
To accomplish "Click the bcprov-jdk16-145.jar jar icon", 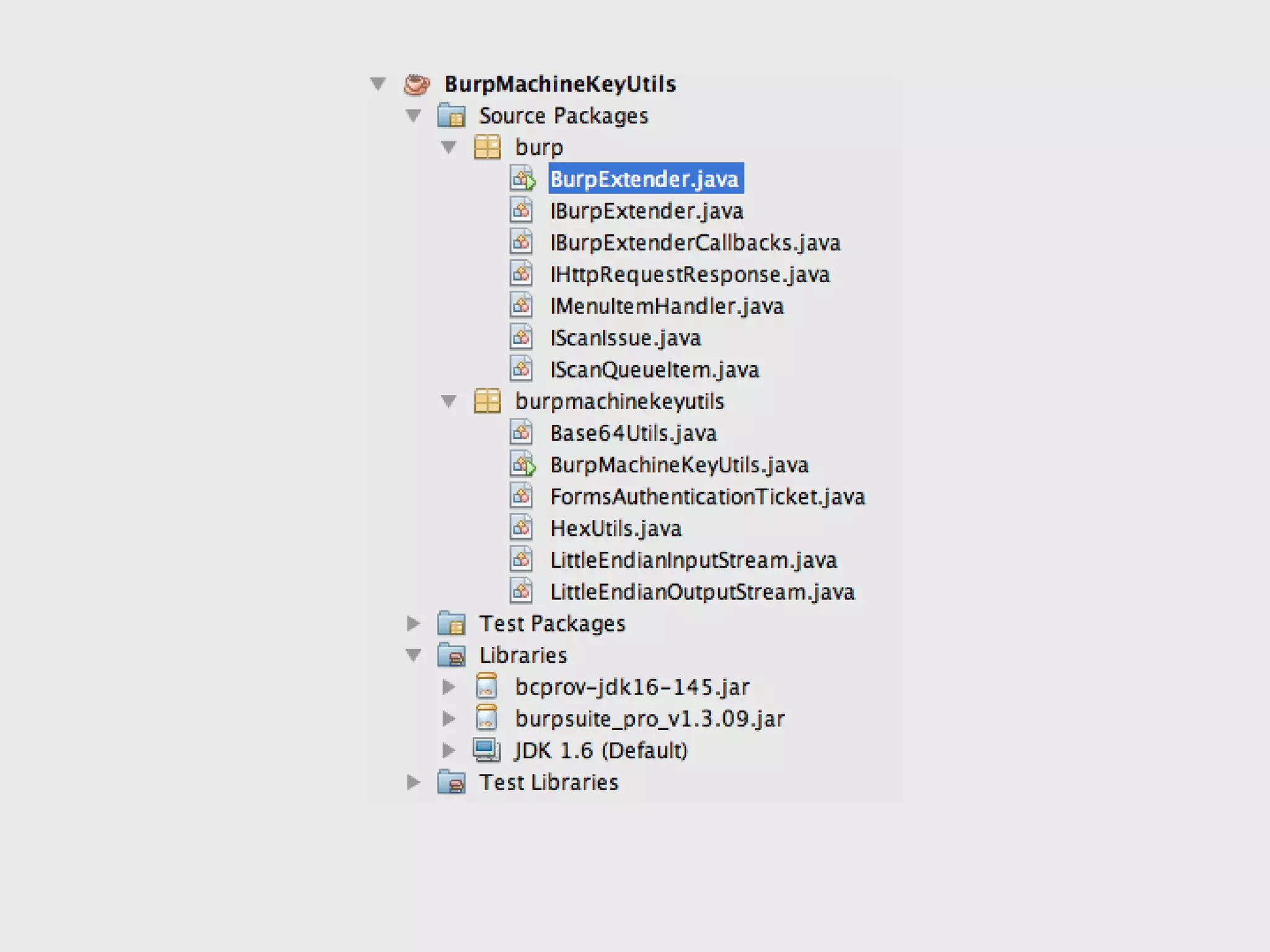I will (487, 687).
